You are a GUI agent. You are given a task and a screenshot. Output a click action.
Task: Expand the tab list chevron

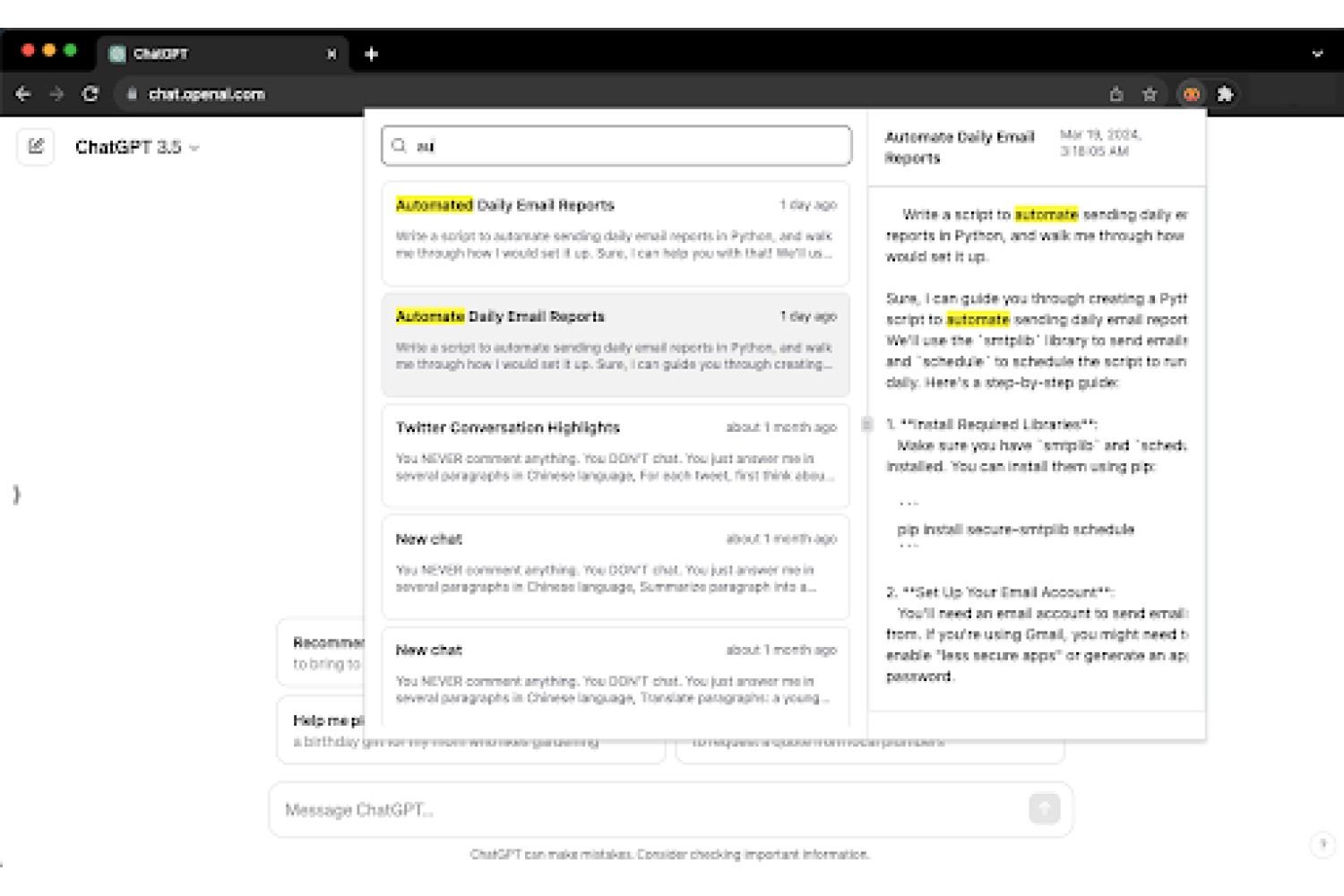click(1317, 54)
